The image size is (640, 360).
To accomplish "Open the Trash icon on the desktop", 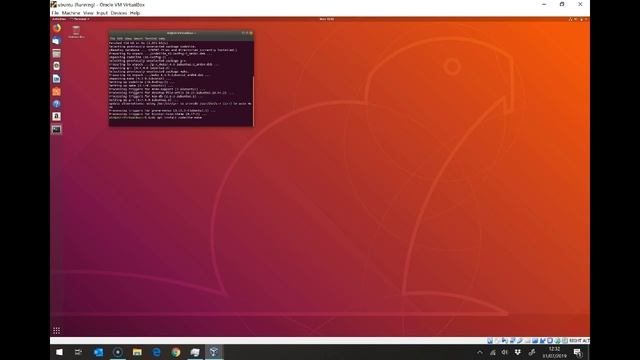I will pos(76,31).
